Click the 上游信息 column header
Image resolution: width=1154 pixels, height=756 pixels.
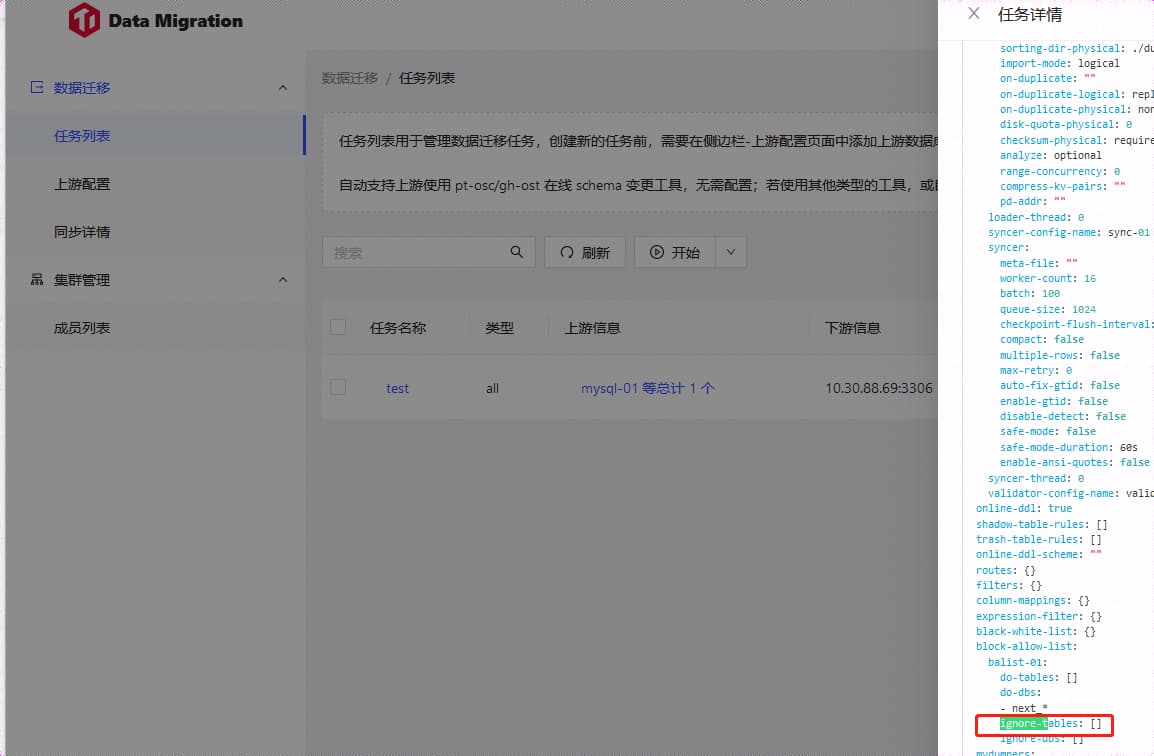click(592, 328)
